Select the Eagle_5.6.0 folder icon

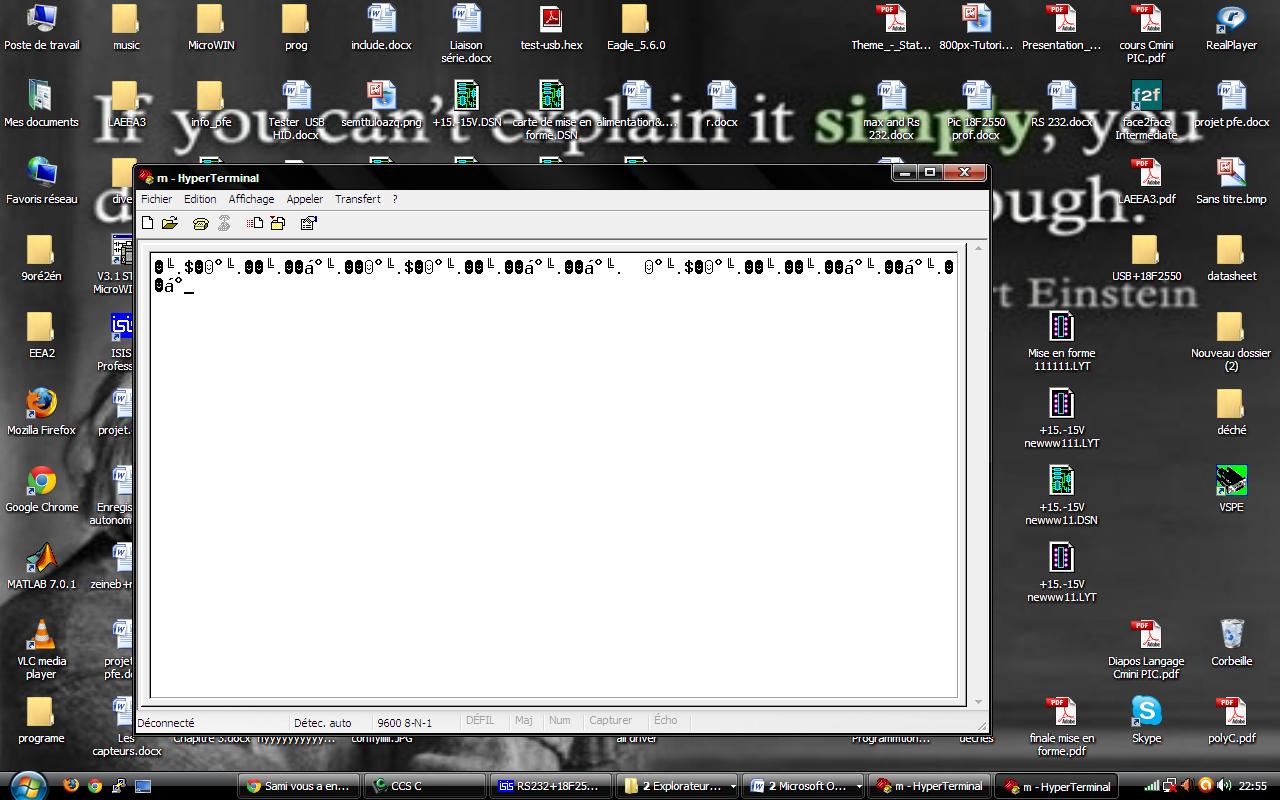point(636,28)
